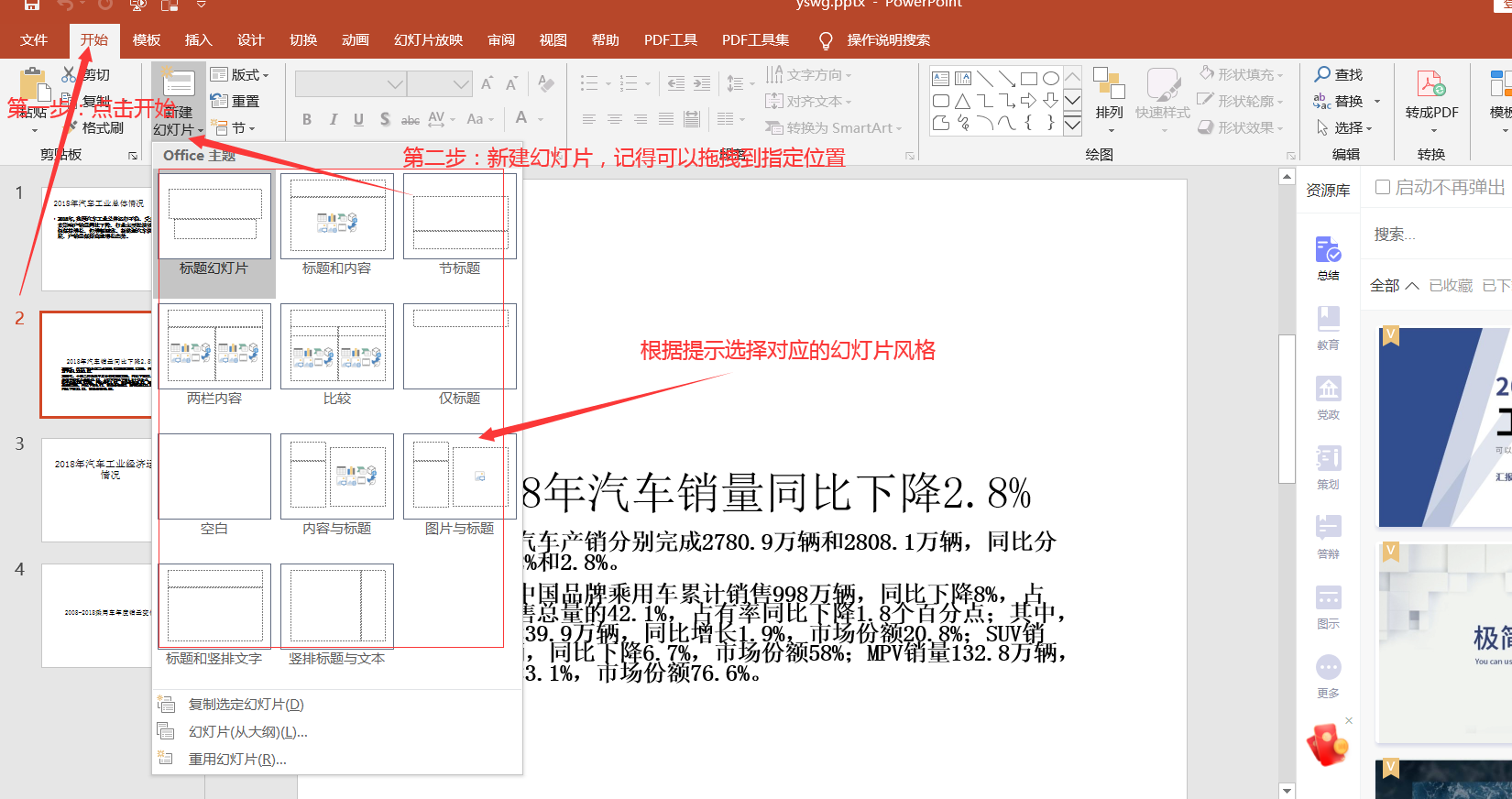The height and width of the screenshot is (799, 1512).
Task: Check the 启动不再弹出 checkbox
Action: pyautogui.click(x=1383, y=187)
